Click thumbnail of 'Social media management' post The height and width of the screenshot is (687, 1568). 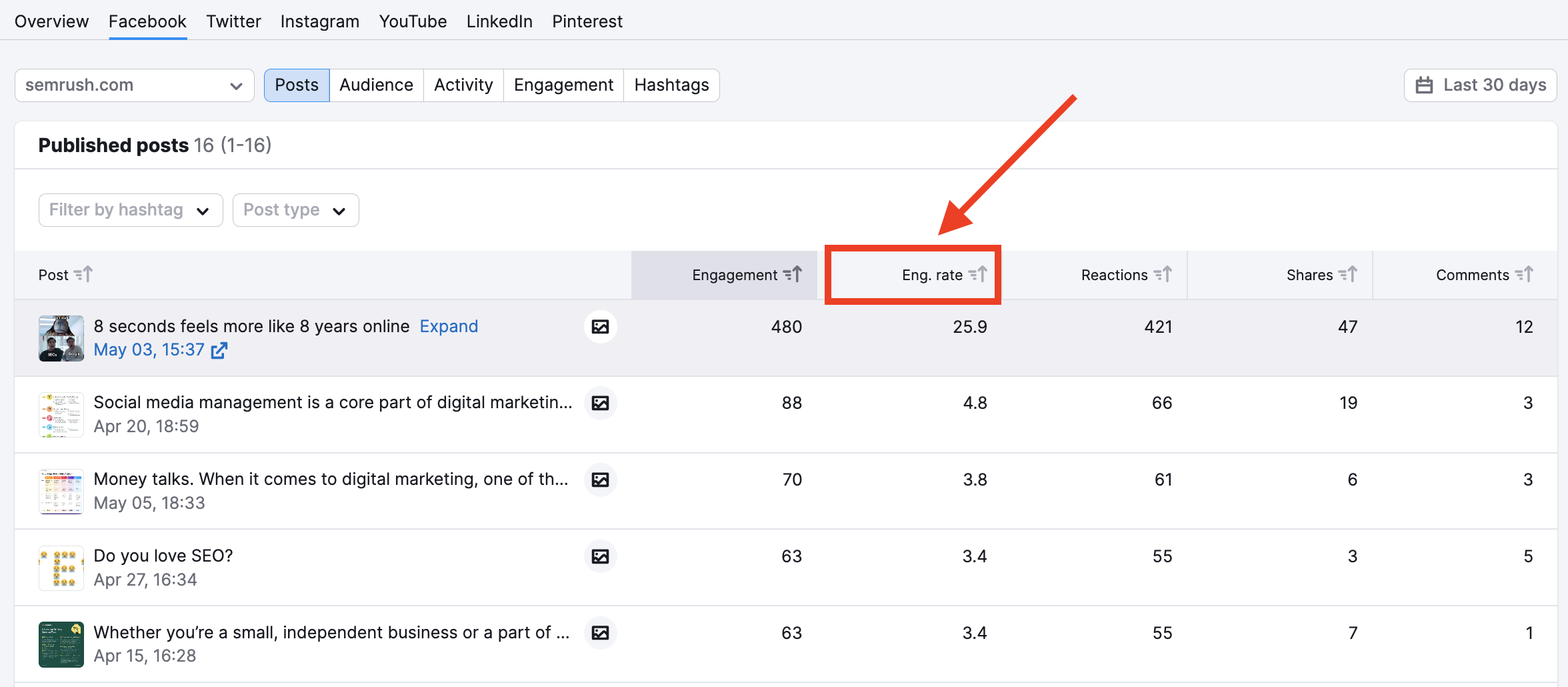[x=61, y=415]
